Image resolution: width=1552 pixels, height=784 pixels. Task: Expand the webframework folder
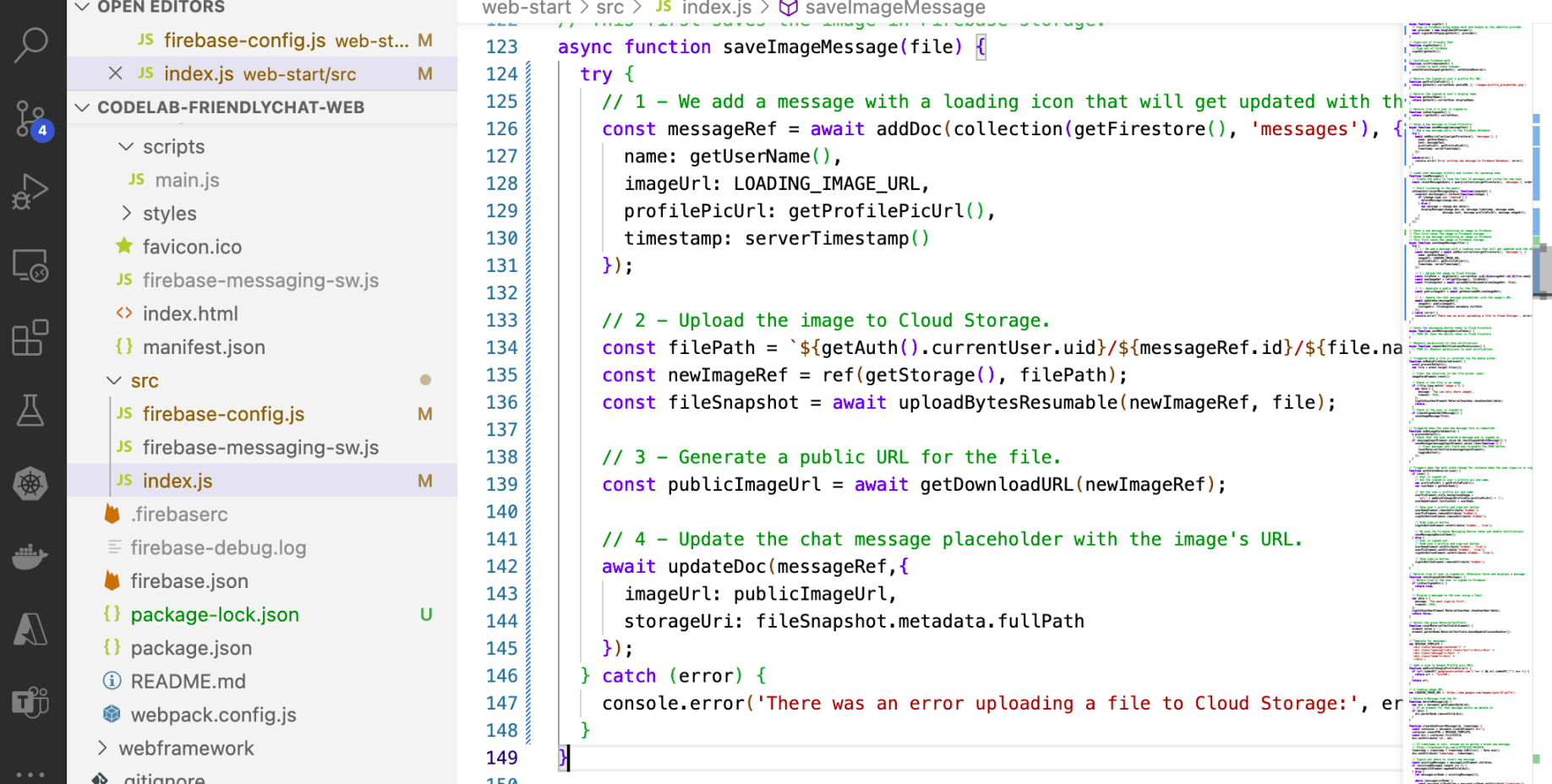[102, 748]
